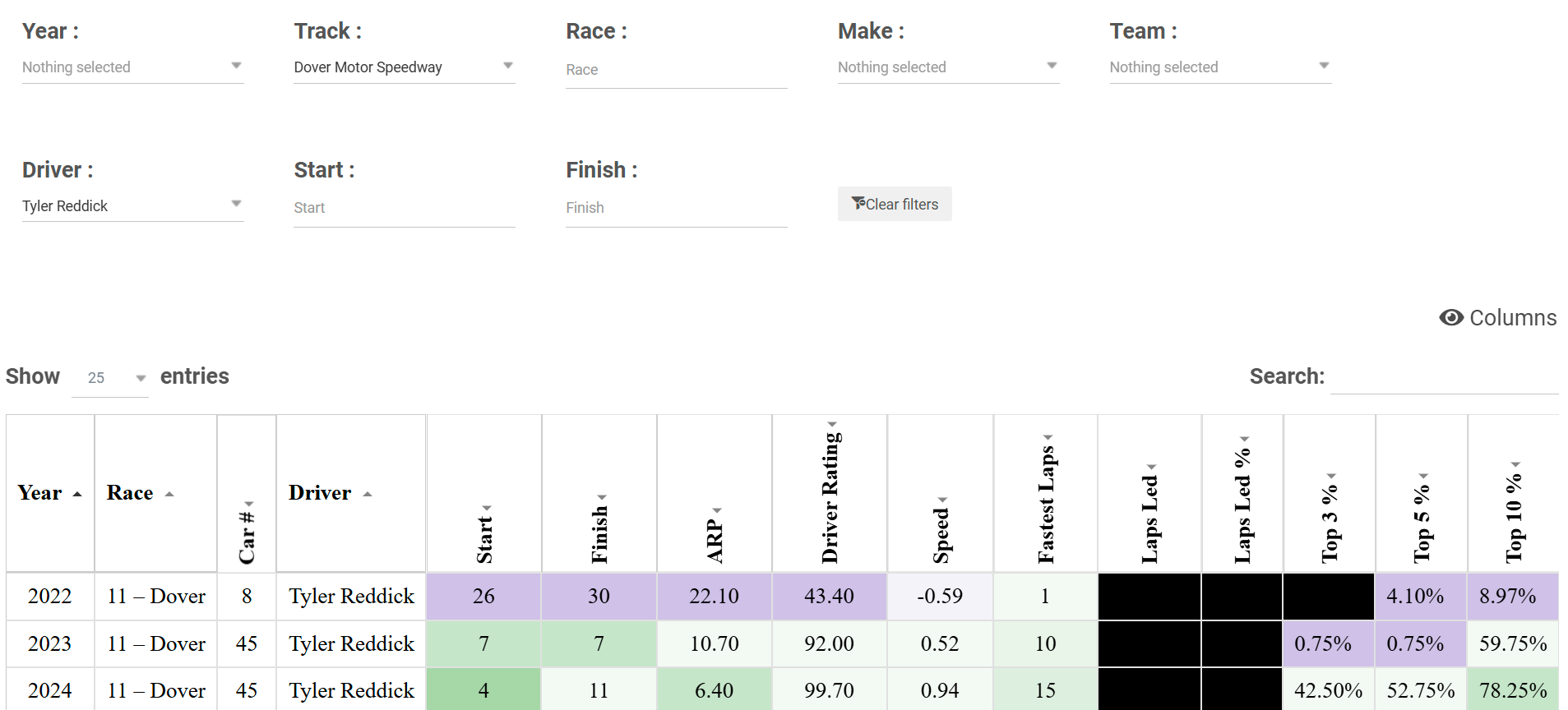
Task: Click the table Search field
Action: click(x=1444, y=377)
